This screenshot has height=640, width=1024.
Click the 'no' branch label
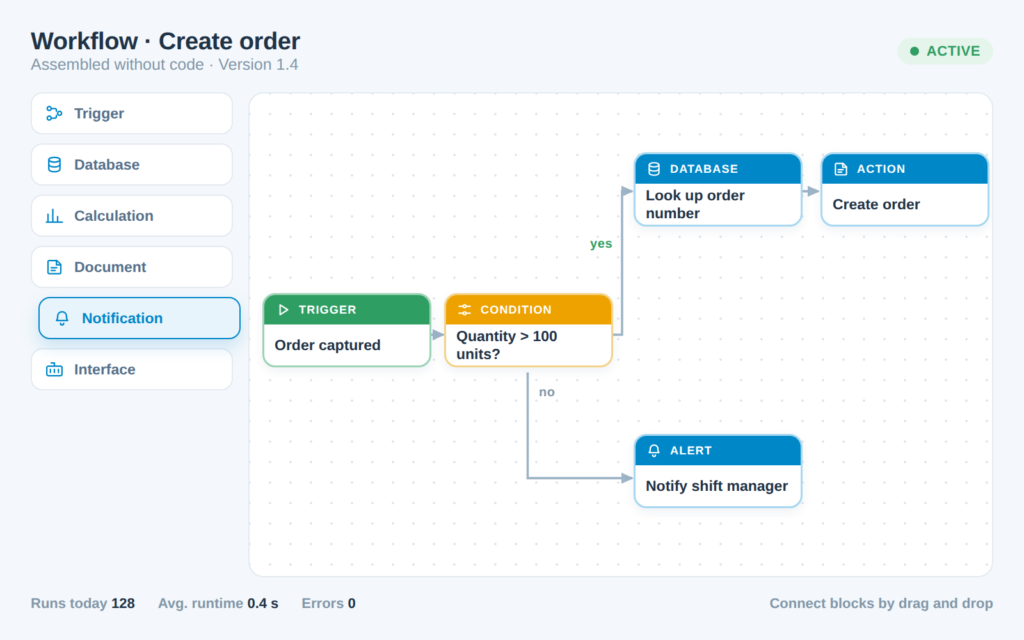click(x=547, y=392)
